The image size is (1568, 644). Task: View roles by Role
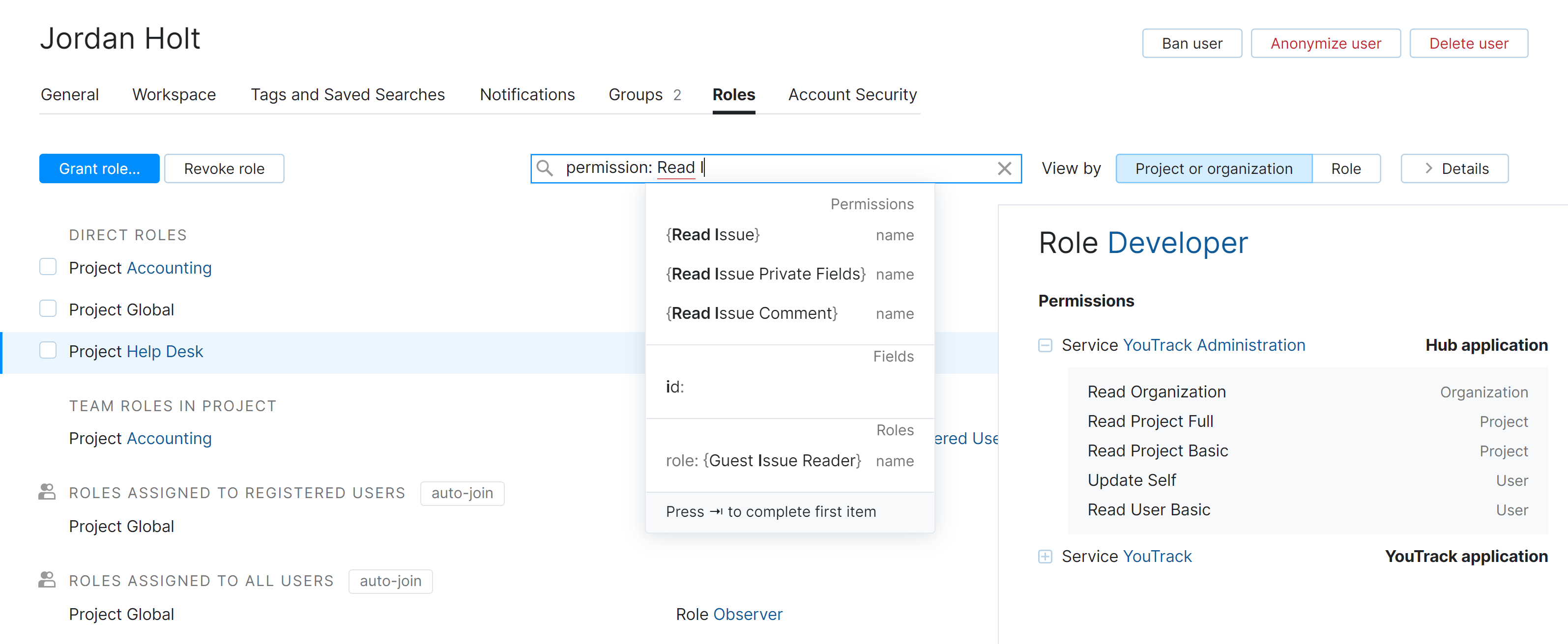pos(1345,168)
